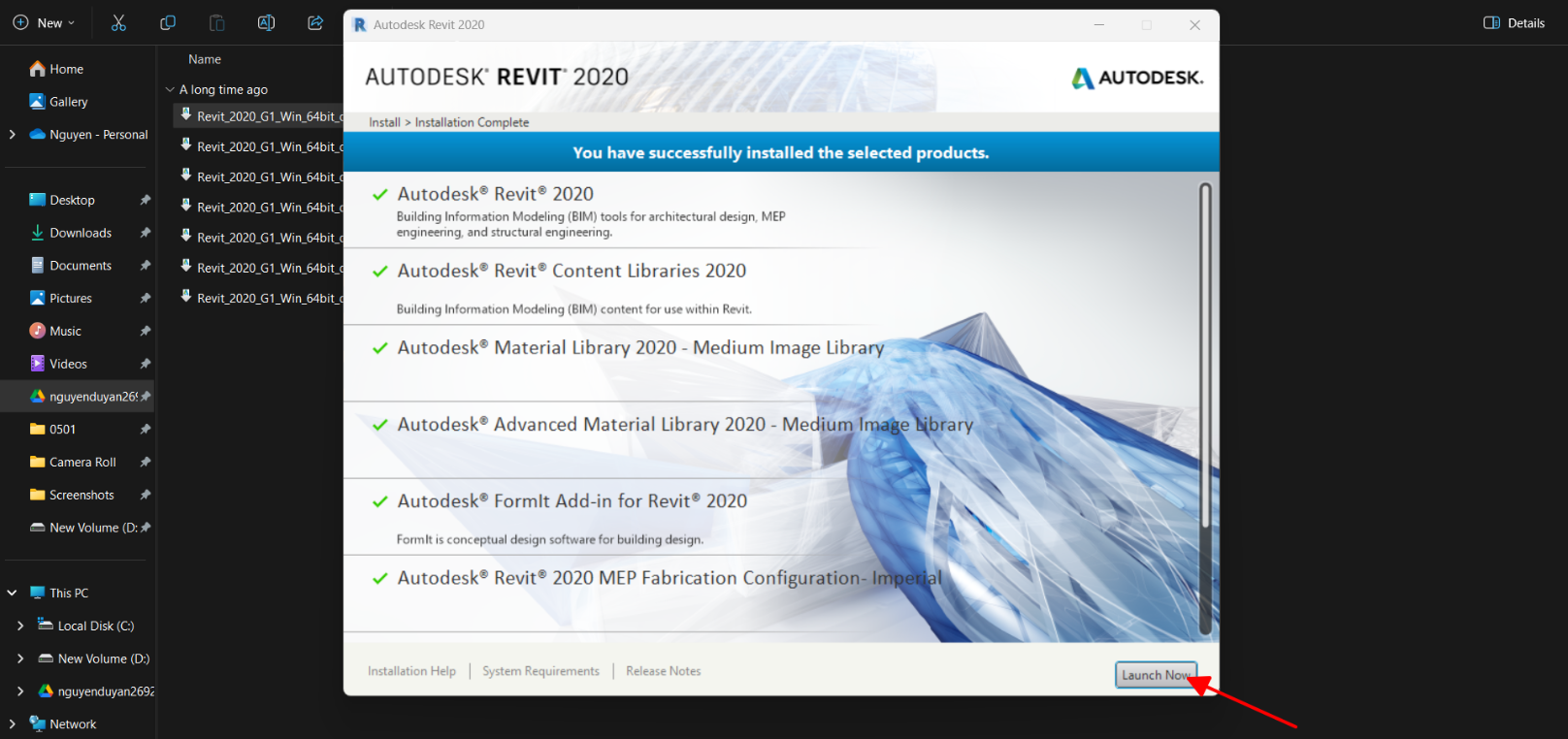The image size is (1568, 739).
Task: Open the New dropdown menu
Action: coord(44,22)
